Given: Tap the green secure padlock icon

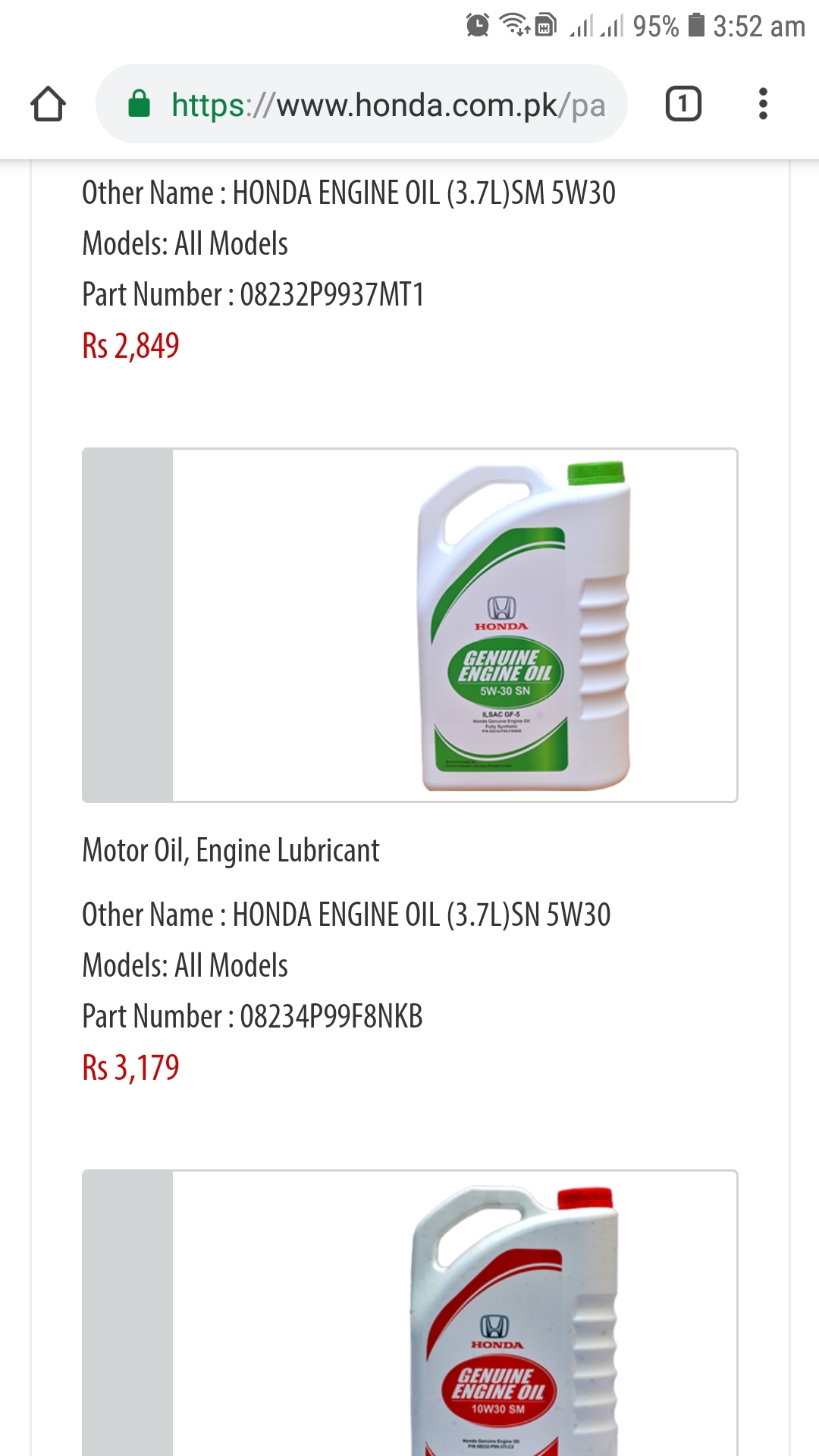Looking at the screenshot, I should tap(139, 104).
